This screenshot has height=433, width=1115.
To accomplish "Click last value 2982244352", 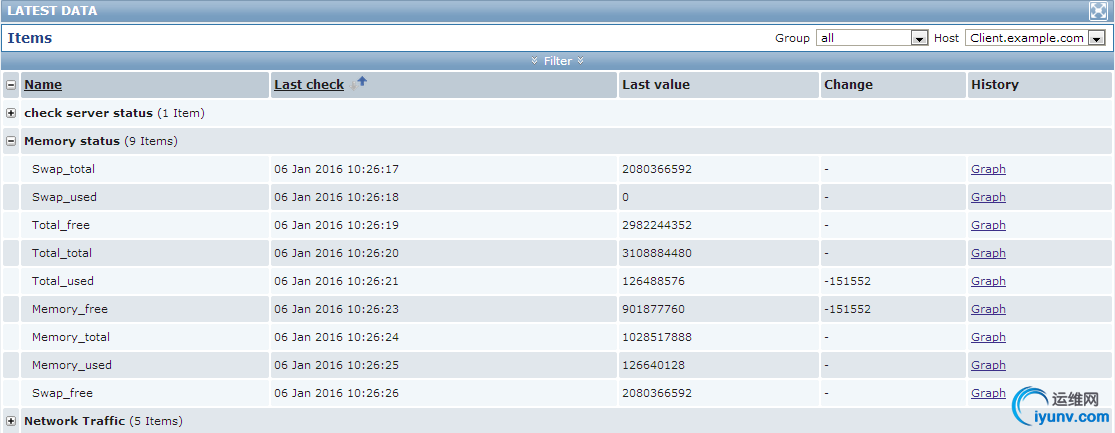I will point(656,225).
